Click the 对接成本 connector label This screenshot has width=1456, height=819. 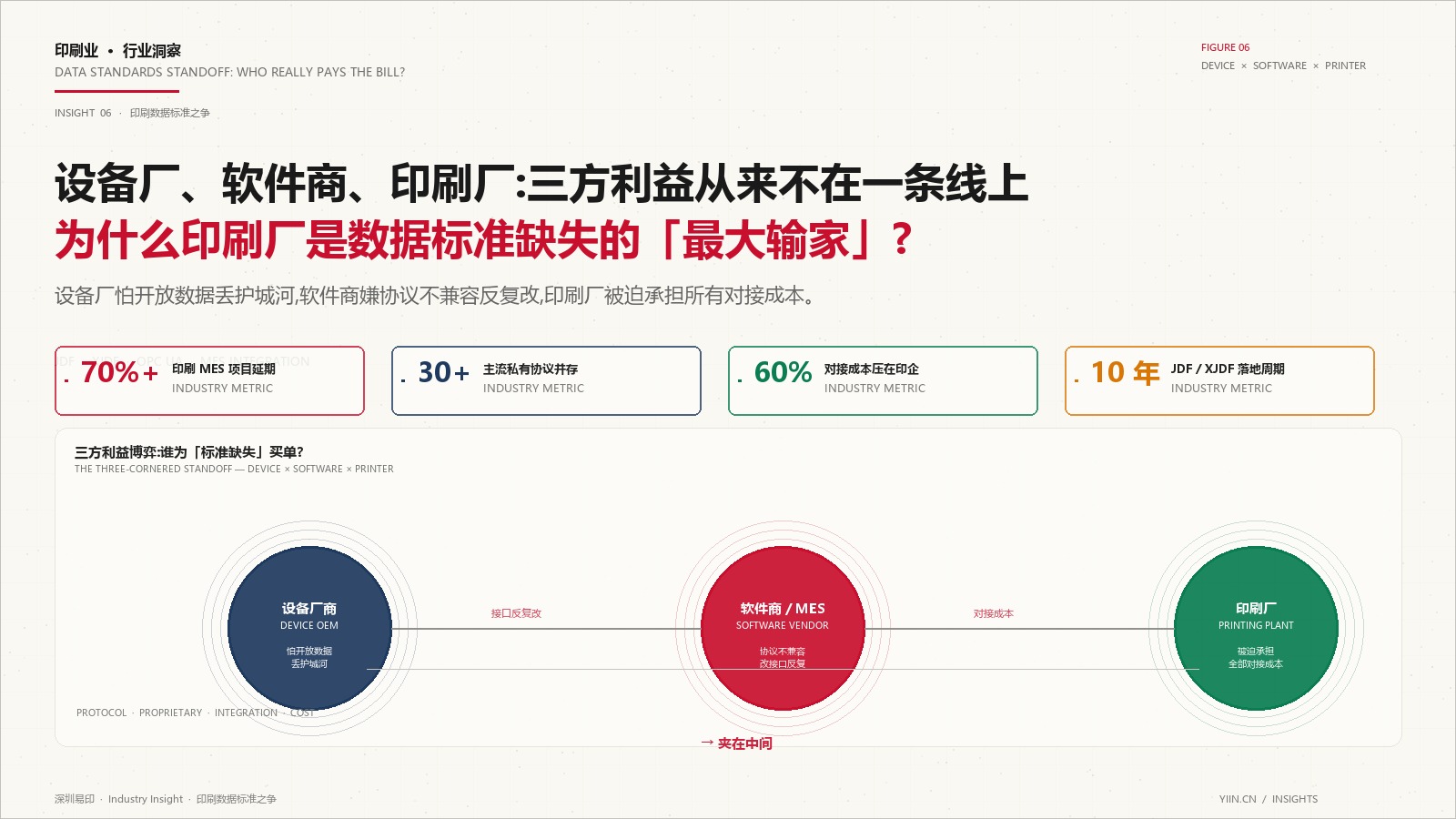(993, 613)
